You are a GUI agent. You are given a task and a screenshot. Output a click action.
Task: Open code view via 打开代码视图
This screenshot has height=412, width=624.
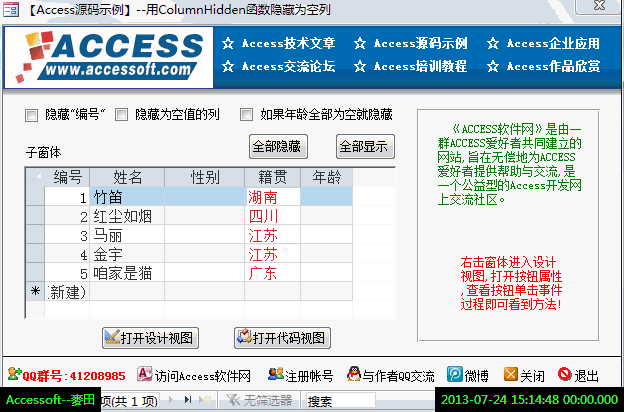282,338
